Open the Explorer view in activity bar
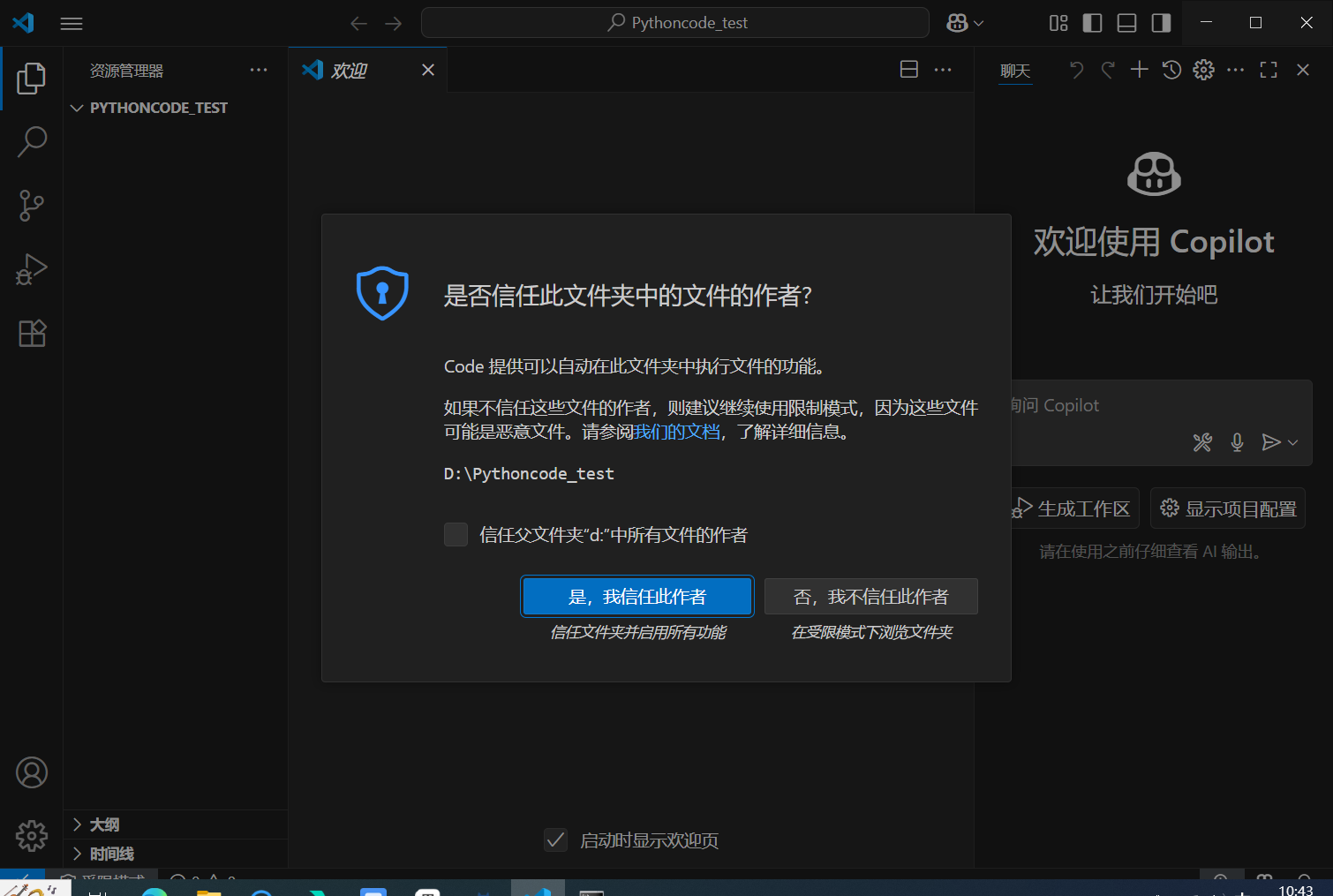 coord(32,79)
